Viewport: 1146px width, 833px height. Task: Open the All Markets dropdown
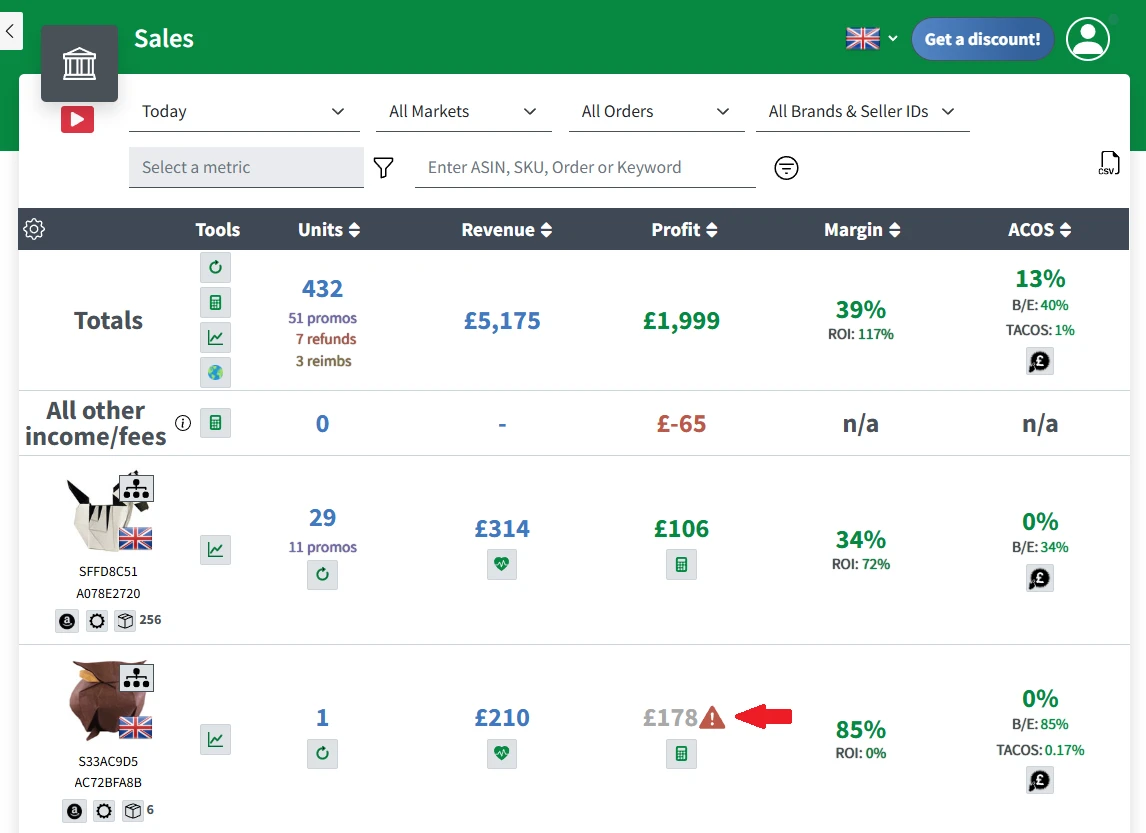tap(463, 112)
